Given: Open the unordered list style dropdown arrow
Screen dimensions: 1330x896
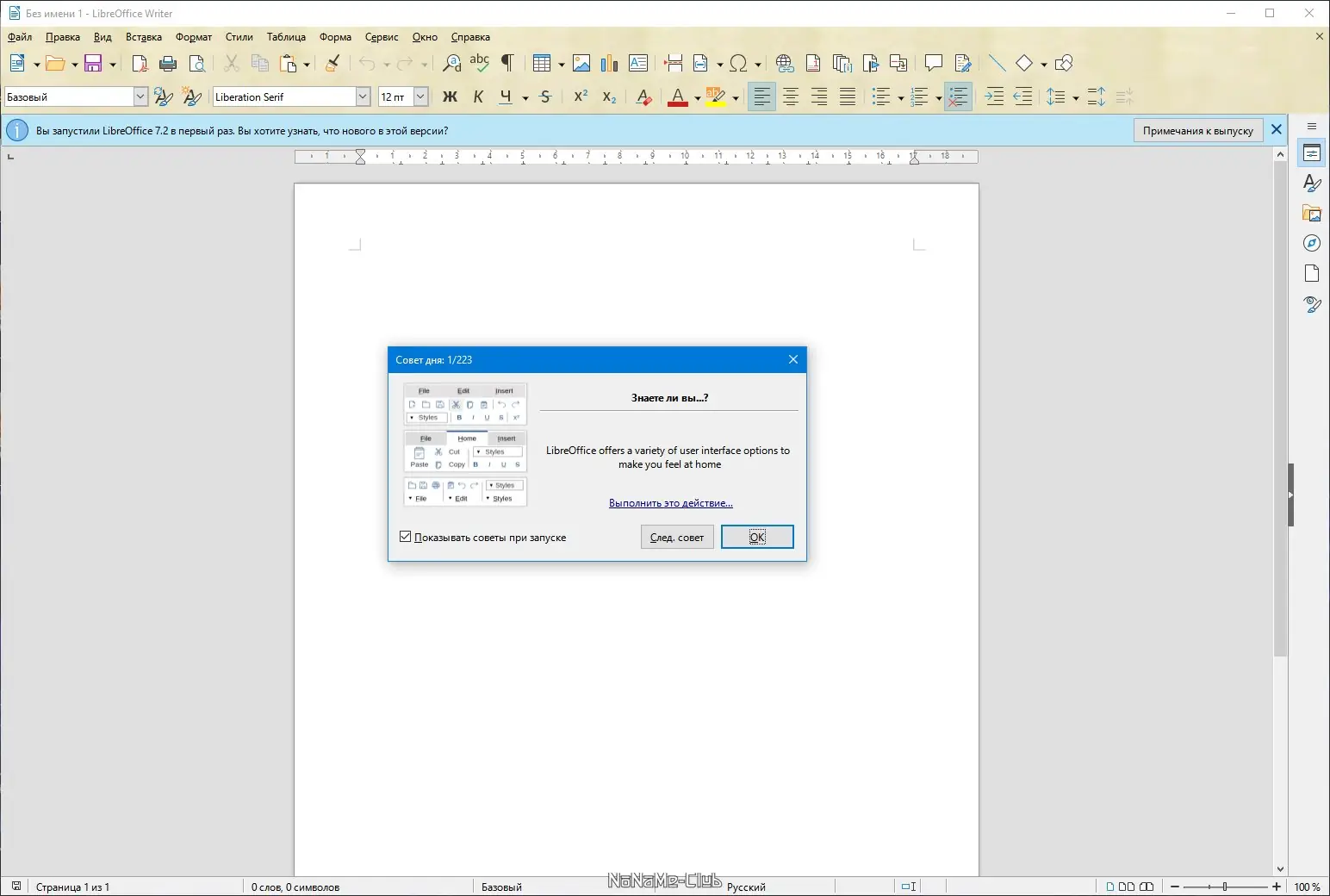Looking at the screenshot, I should tap(901, 98).
